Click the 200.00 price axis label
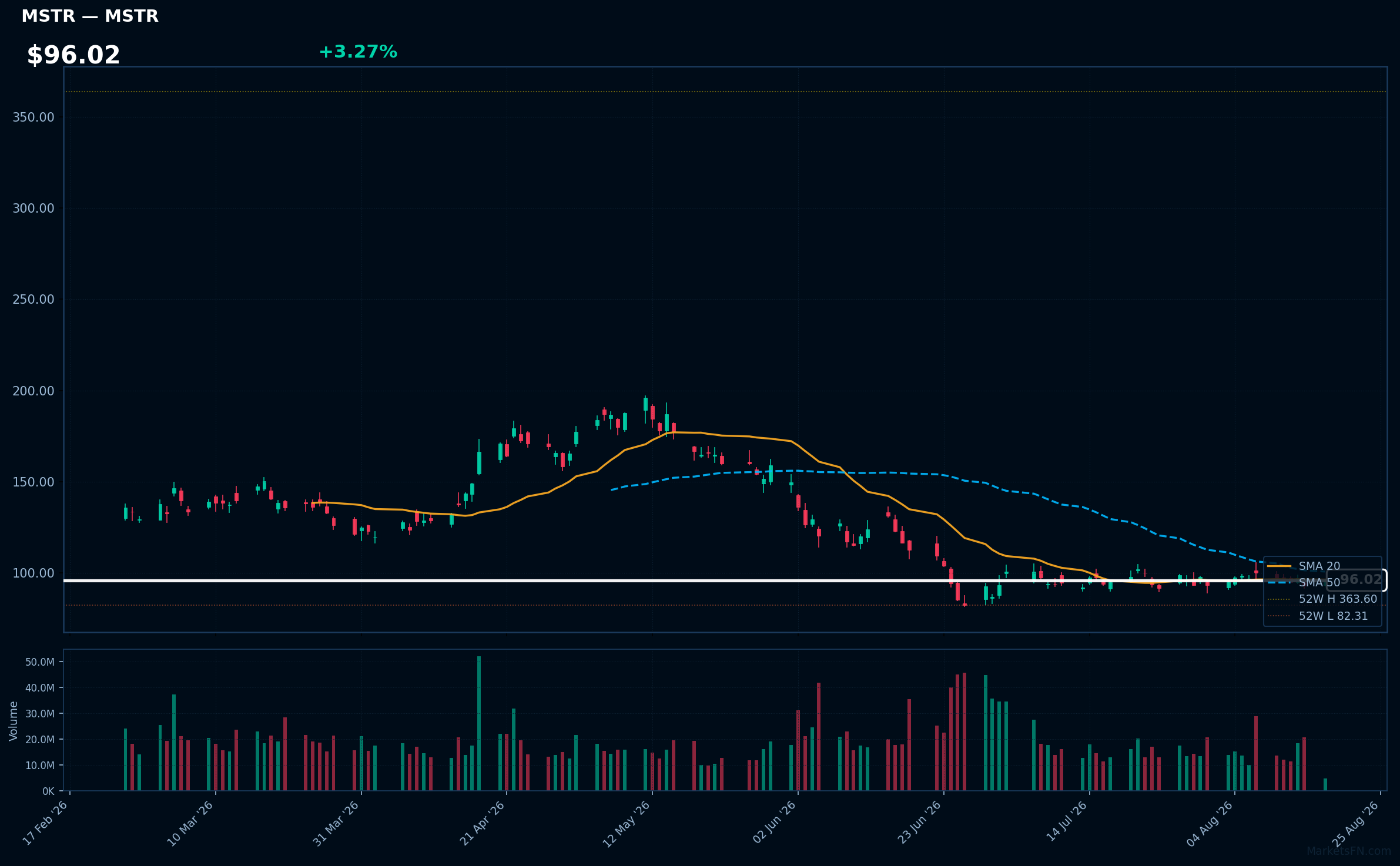Screen dimensions: 1400x866 coord(34,391)
